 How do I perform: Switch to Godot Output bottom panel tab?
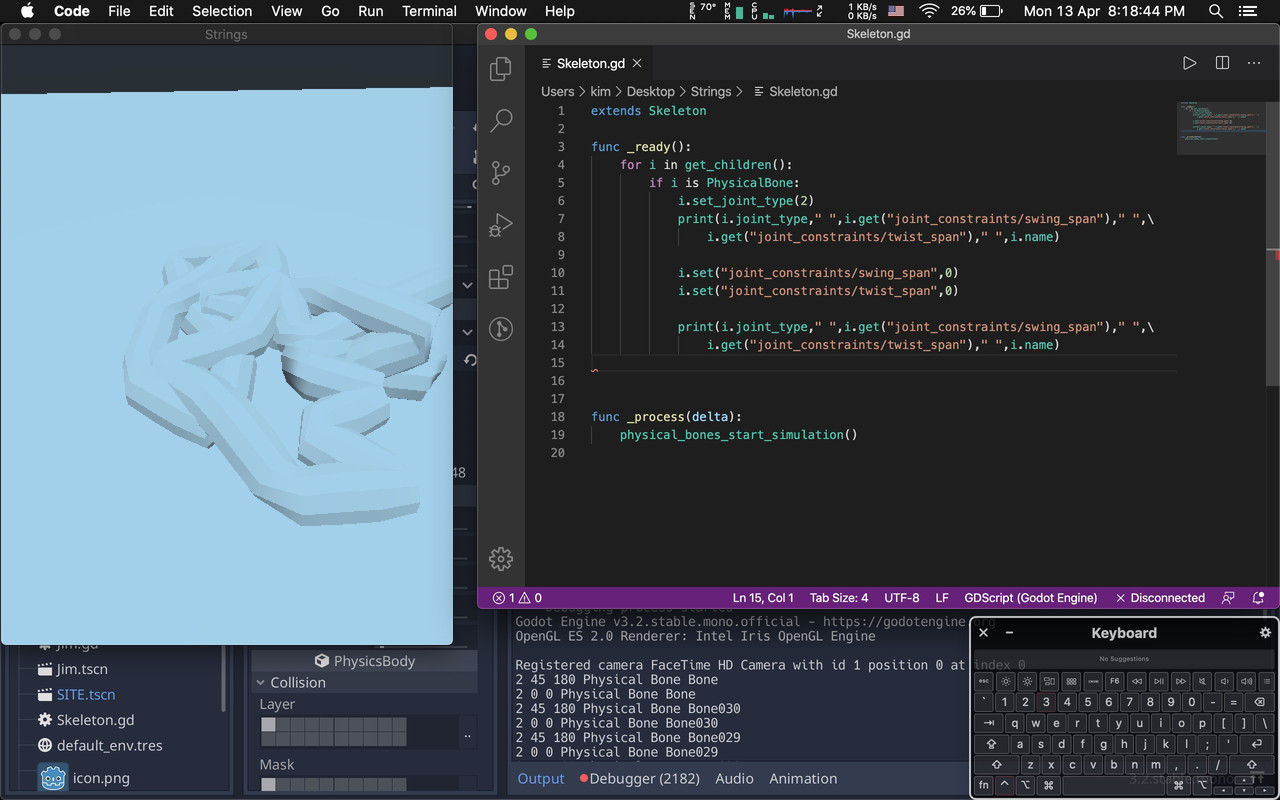point(541,778)
